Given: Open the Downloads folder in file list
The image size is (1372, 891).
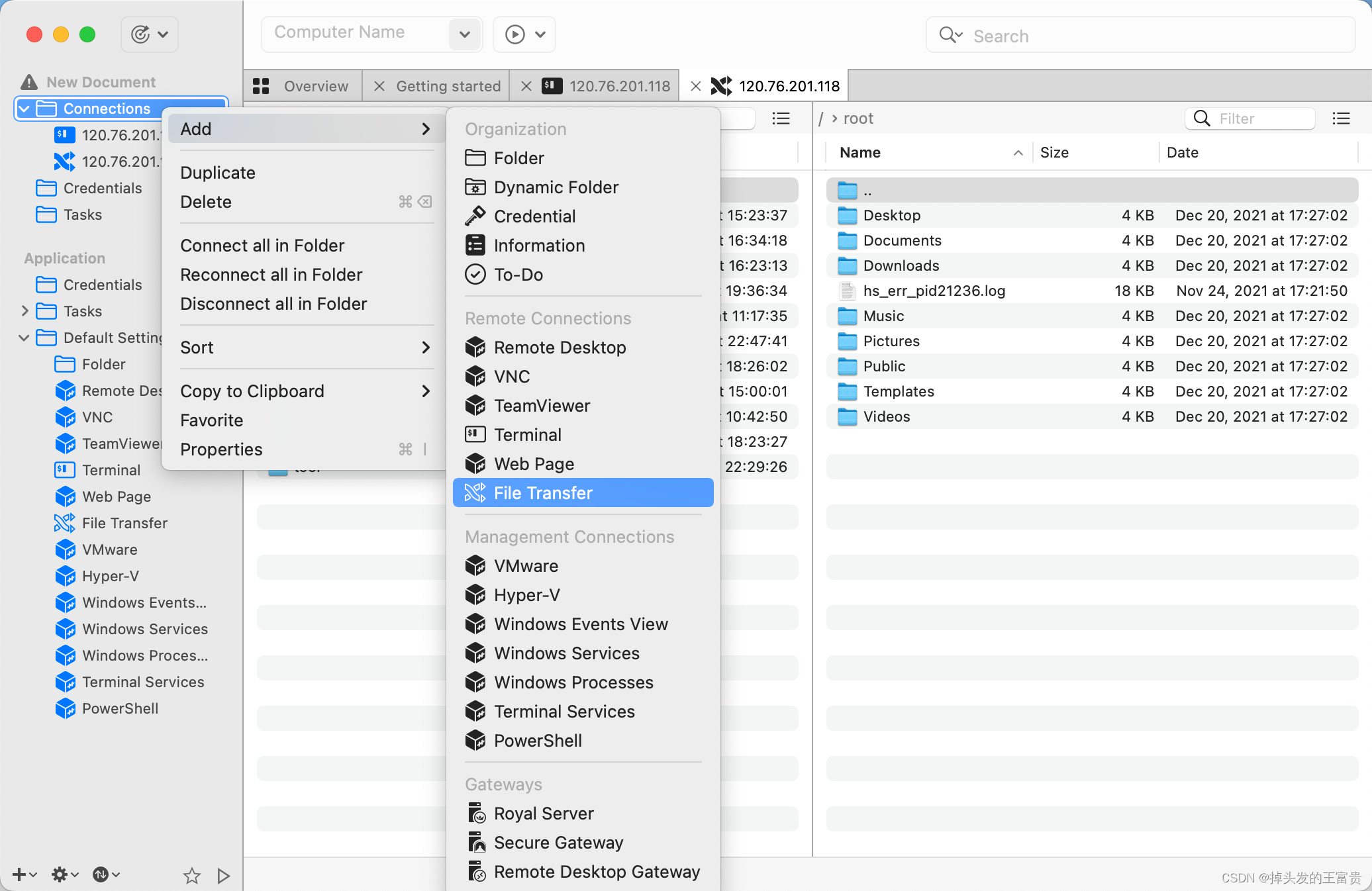Looking at the screenshot, I should (901, 265).
